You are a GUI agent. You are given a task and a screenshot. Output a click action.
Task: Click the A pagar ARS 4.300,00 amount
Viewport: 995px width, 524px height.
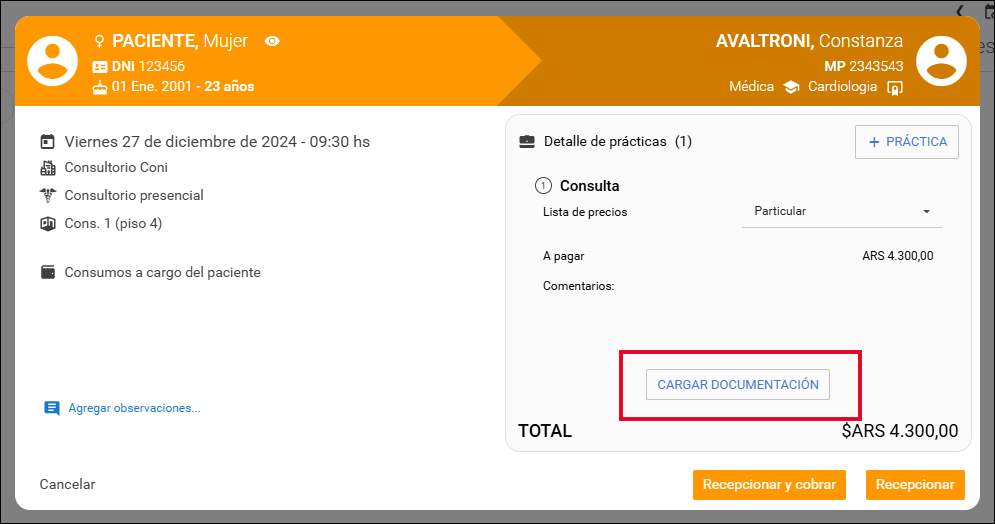pyautogui.click(x=897, y=256)
